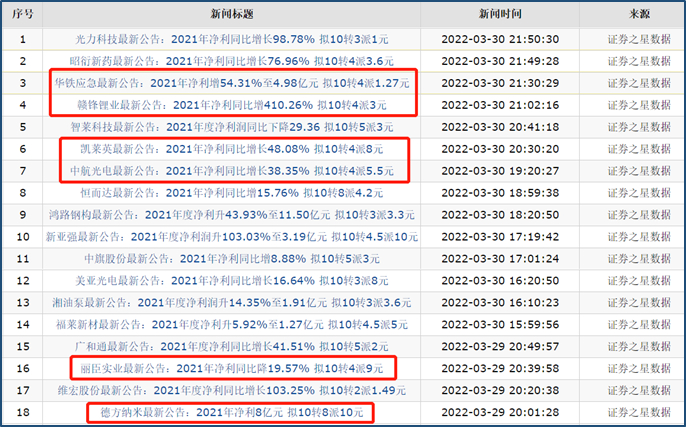The width and height of the screenshot is (686, 427).
Task: Select the time 2022-03-29 20:01:28
Action: coord(500,412)
